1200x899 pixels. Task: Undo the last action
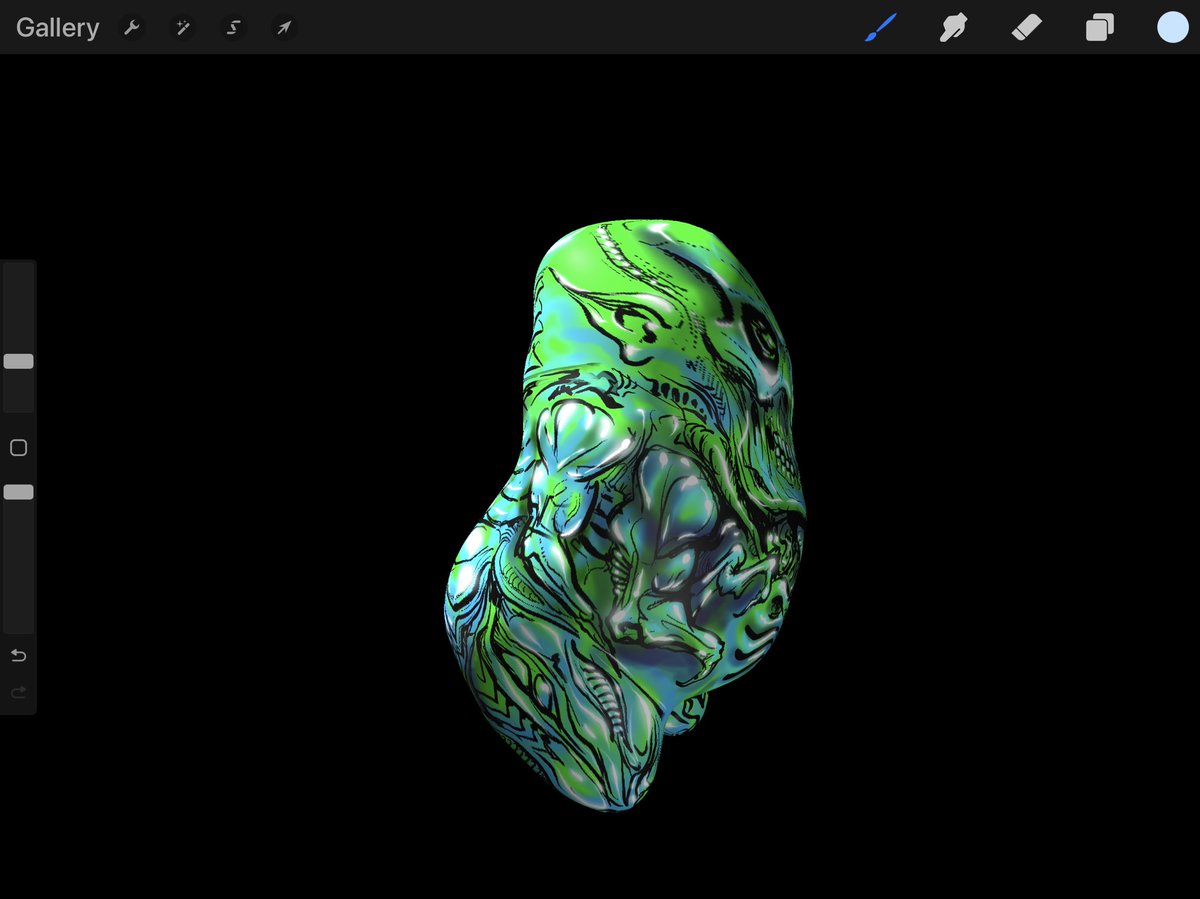click(x=18, y=656)
